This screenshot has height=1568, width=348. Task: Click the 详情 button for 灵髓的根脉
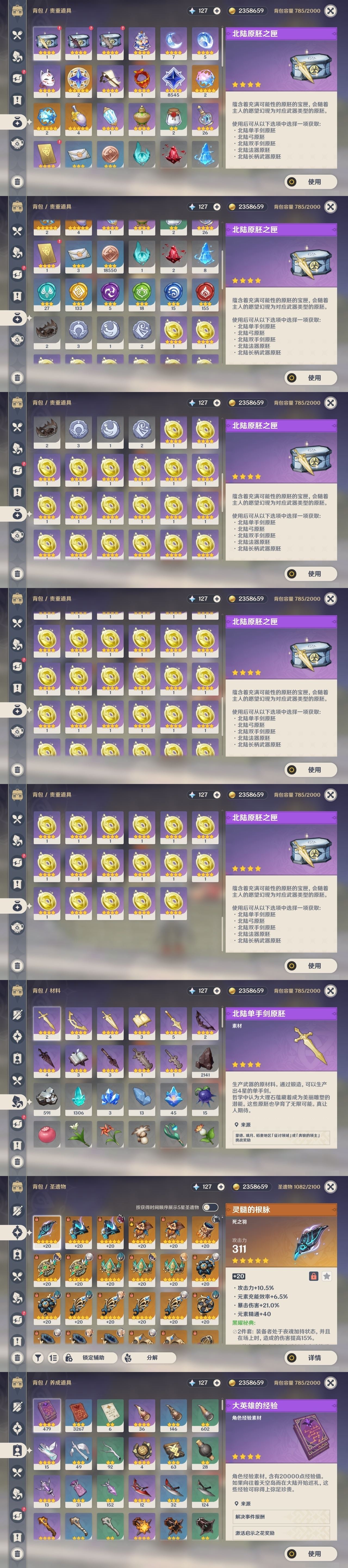[x=311, y=1357]
